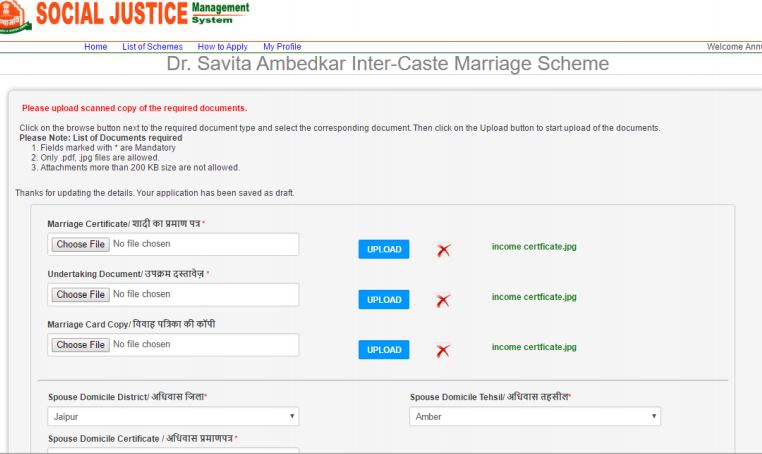Expand the Spouse Domicile District dropdown
This screenshot has width=762, height=454.
click(173, 416)
